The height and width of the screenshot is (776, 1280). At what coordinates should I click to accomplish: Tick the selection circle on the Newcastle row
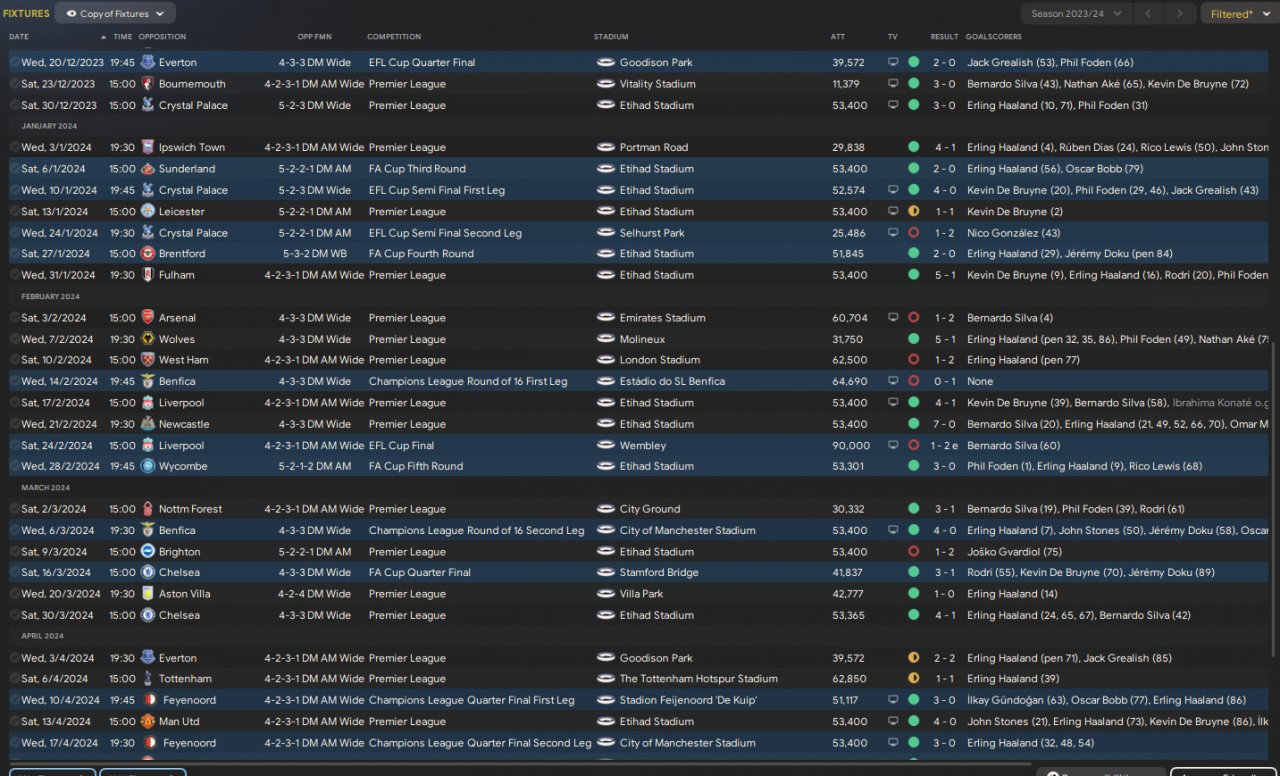click(14, 424)
